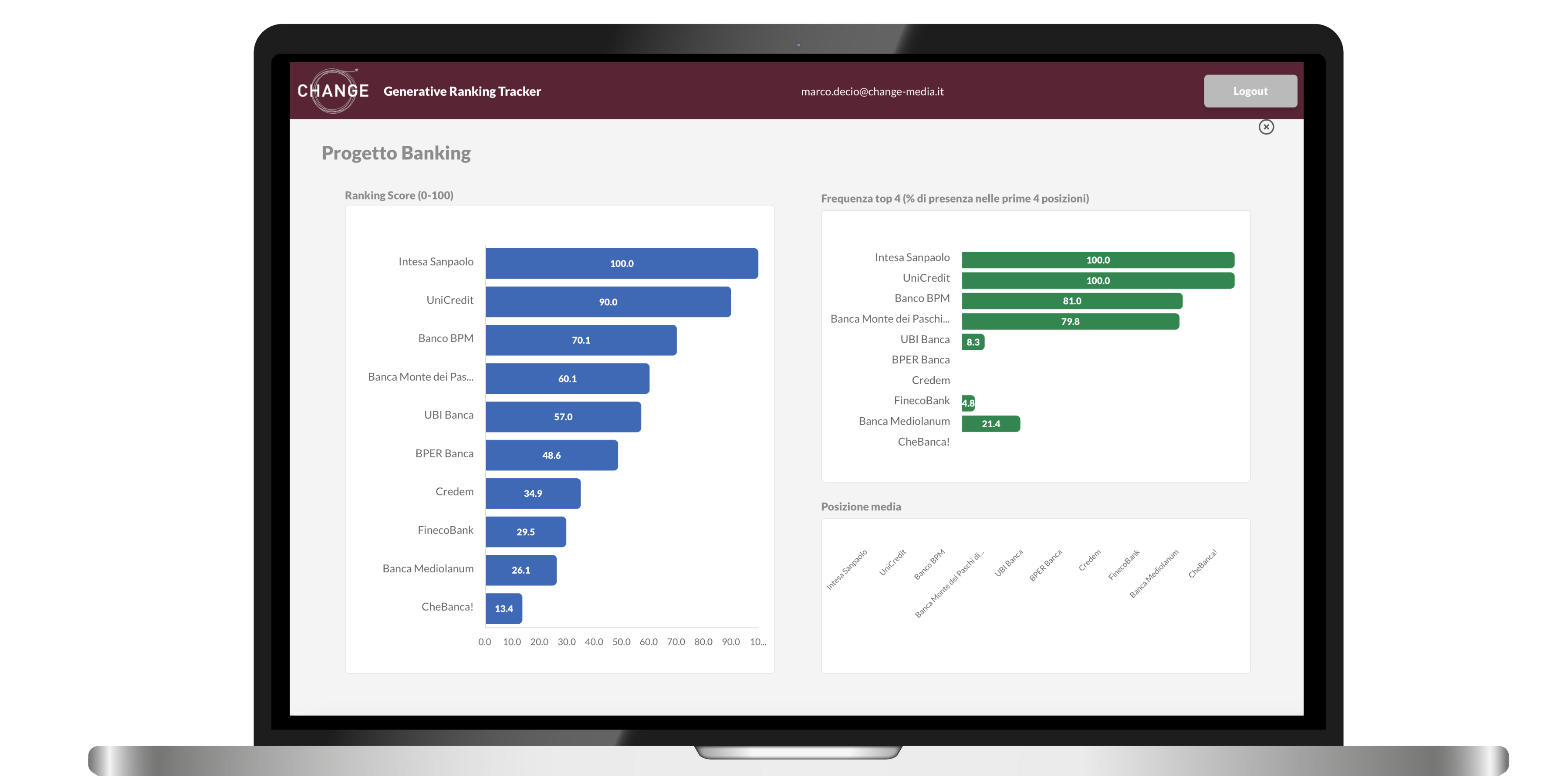Click BPER Banca label in Posizione media chart
Image resolution: width=1568 pixels, height=784 pixels.
pyautogui.click(x=1045, y=565)
